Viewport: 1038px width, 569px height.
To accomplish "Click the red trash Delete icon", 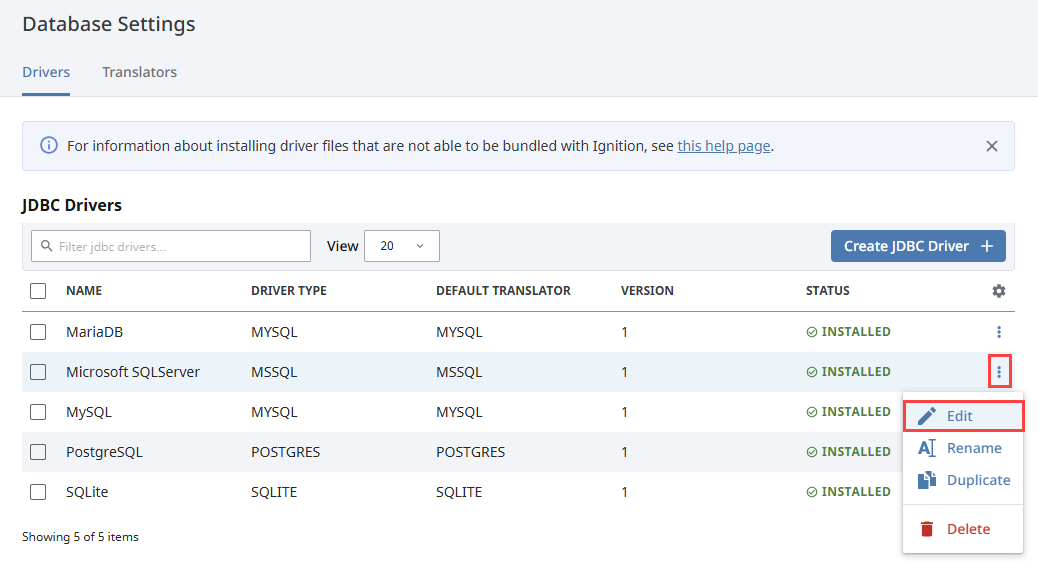I will tap(927, 529).
